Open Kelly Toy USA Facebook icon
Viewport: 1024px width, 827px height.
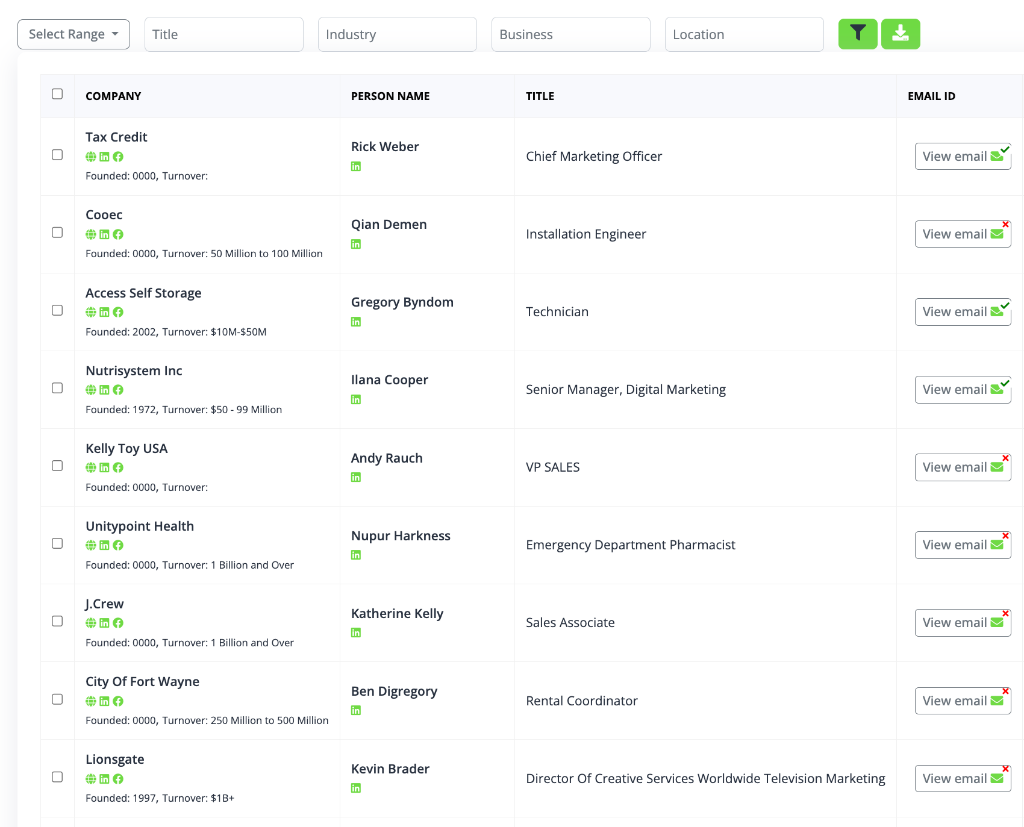coord(118,468)
